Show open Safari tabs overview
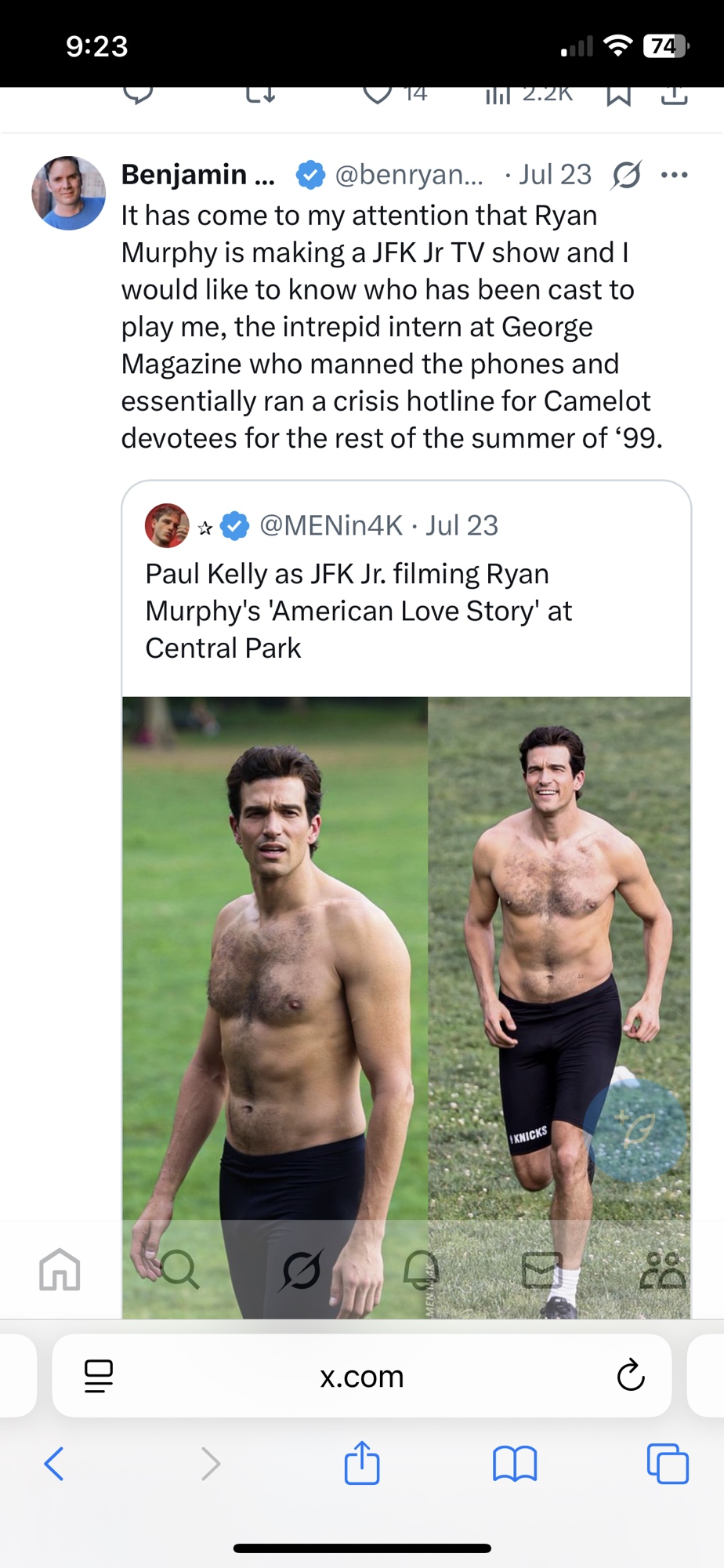Viewport: 724px width, 1568px height. tap(668, 1463)
